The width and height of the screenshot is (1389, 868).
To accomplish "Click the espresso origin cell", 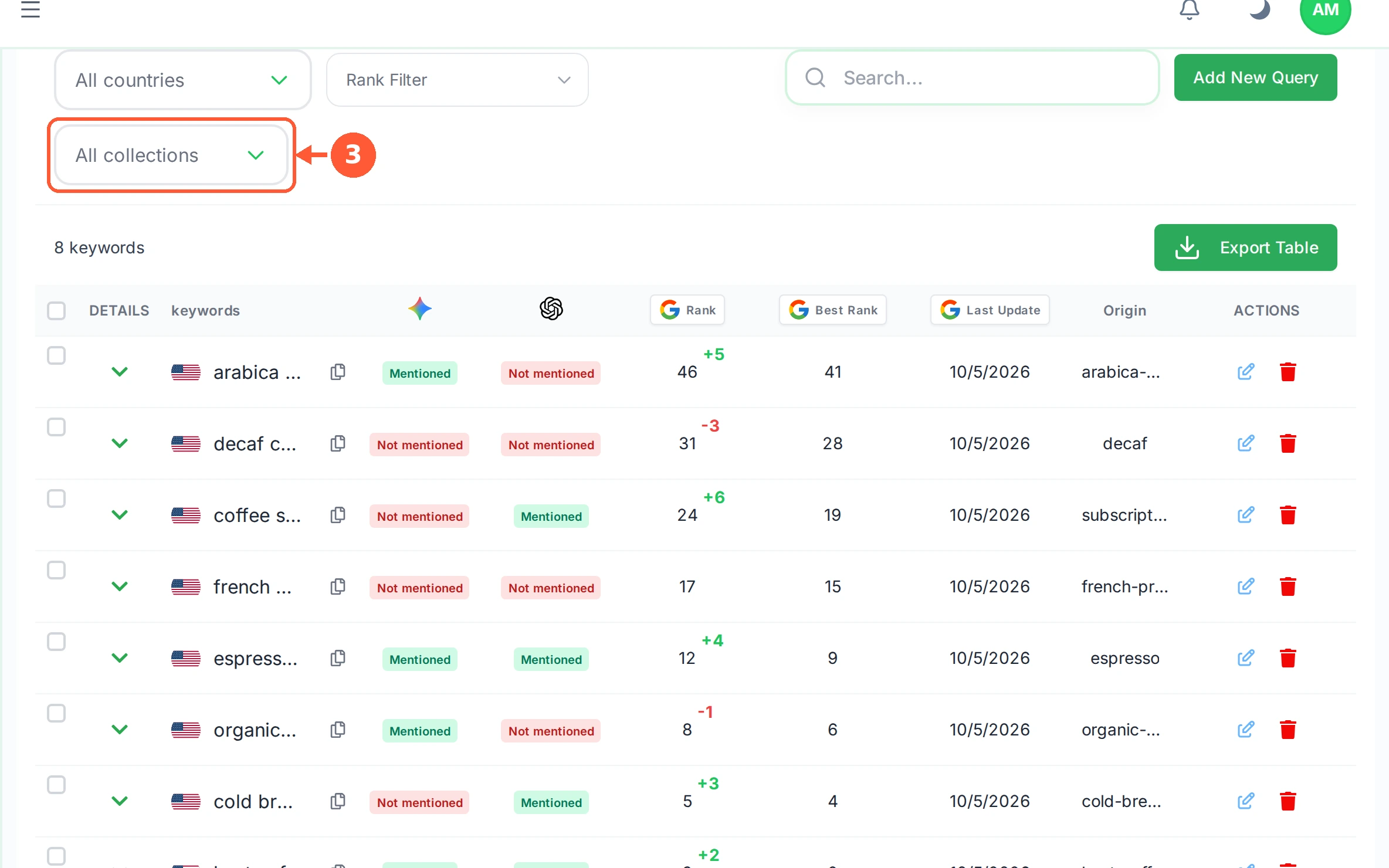I will point(1124,658).
